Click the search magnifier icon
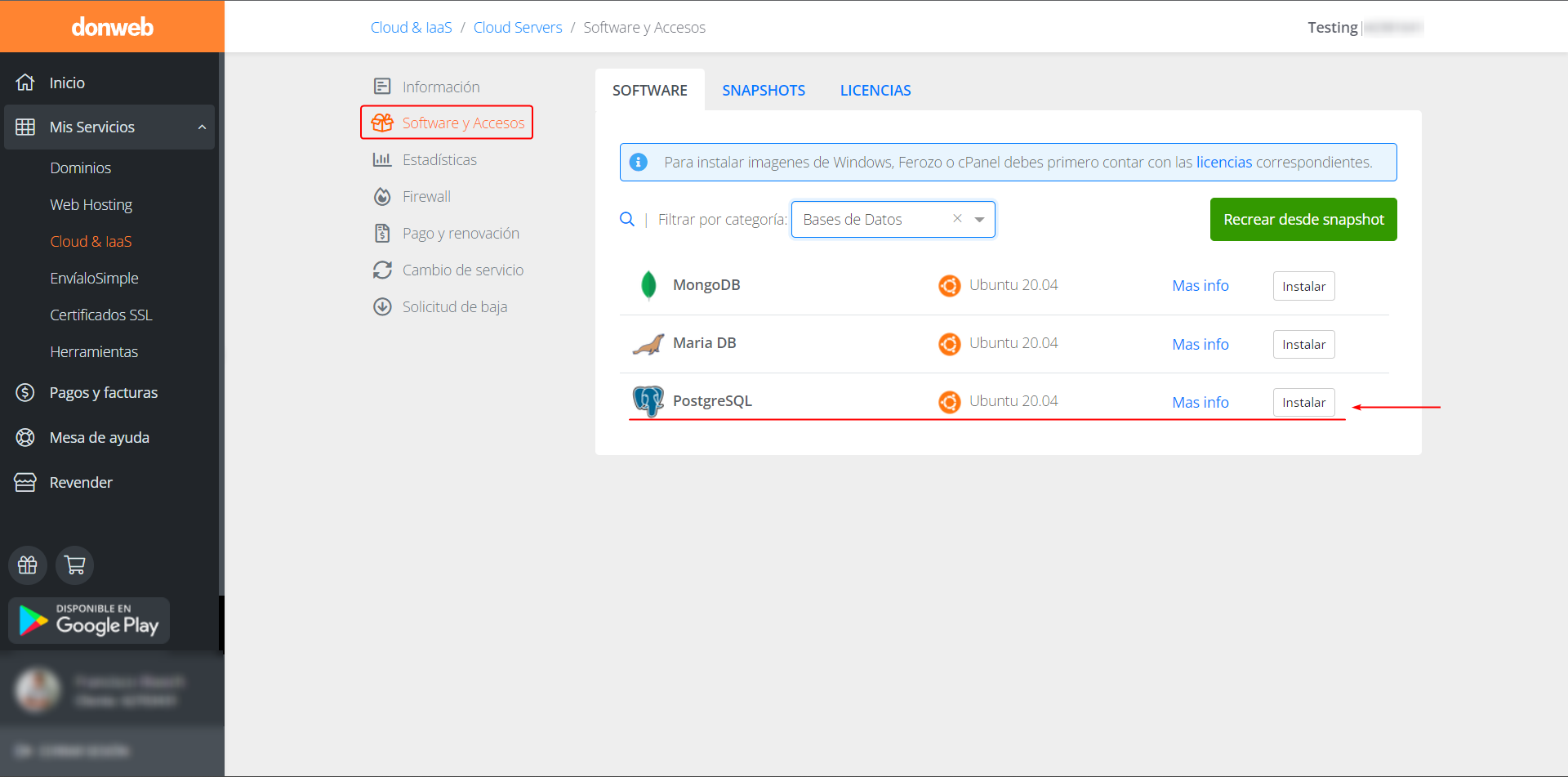 627,219
